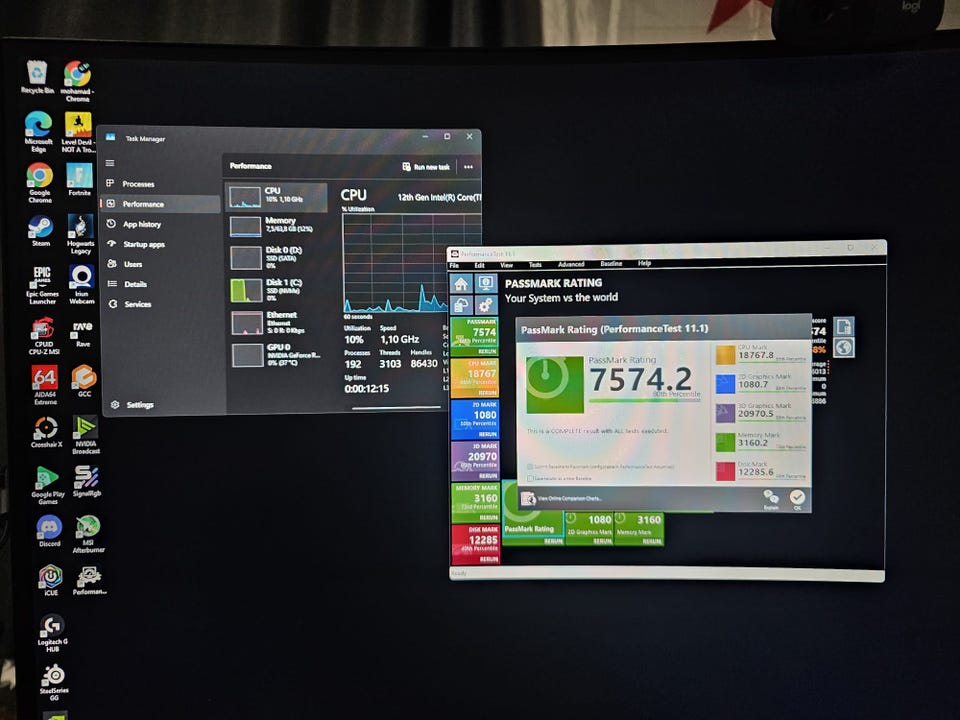Screen dimensions: 960x720
Task: Click the system information monitor icon in PerformanceTest
Action: pos(486,283)
